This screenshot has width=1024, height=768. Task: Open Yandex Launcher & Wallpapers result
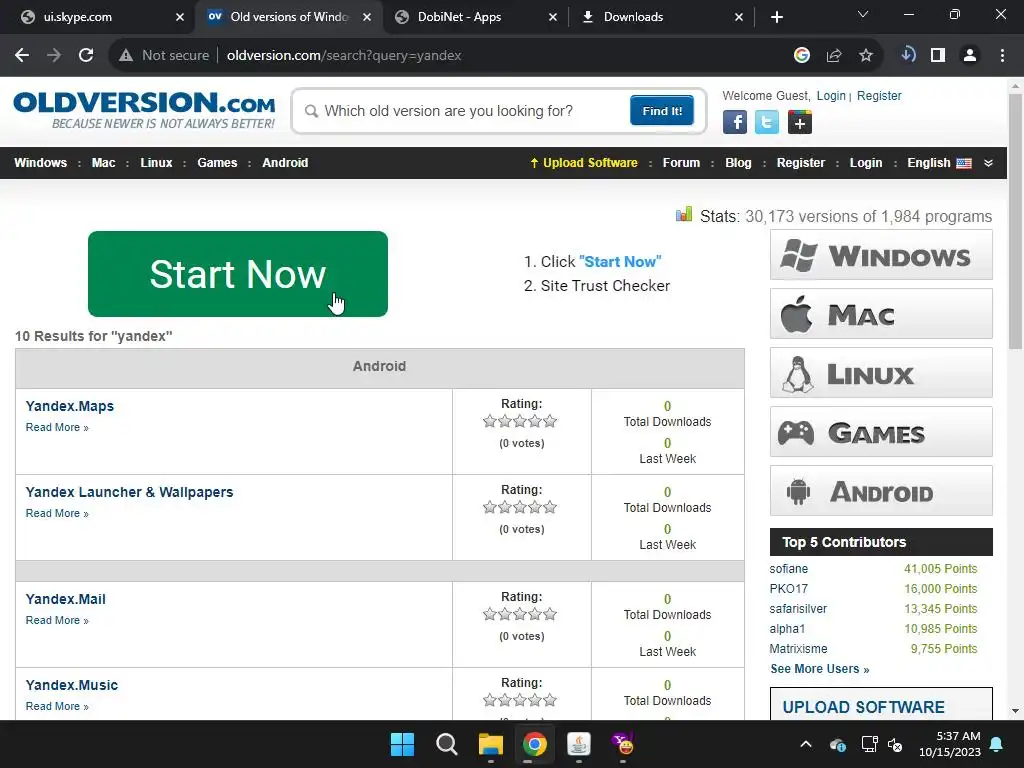point(129,492)
